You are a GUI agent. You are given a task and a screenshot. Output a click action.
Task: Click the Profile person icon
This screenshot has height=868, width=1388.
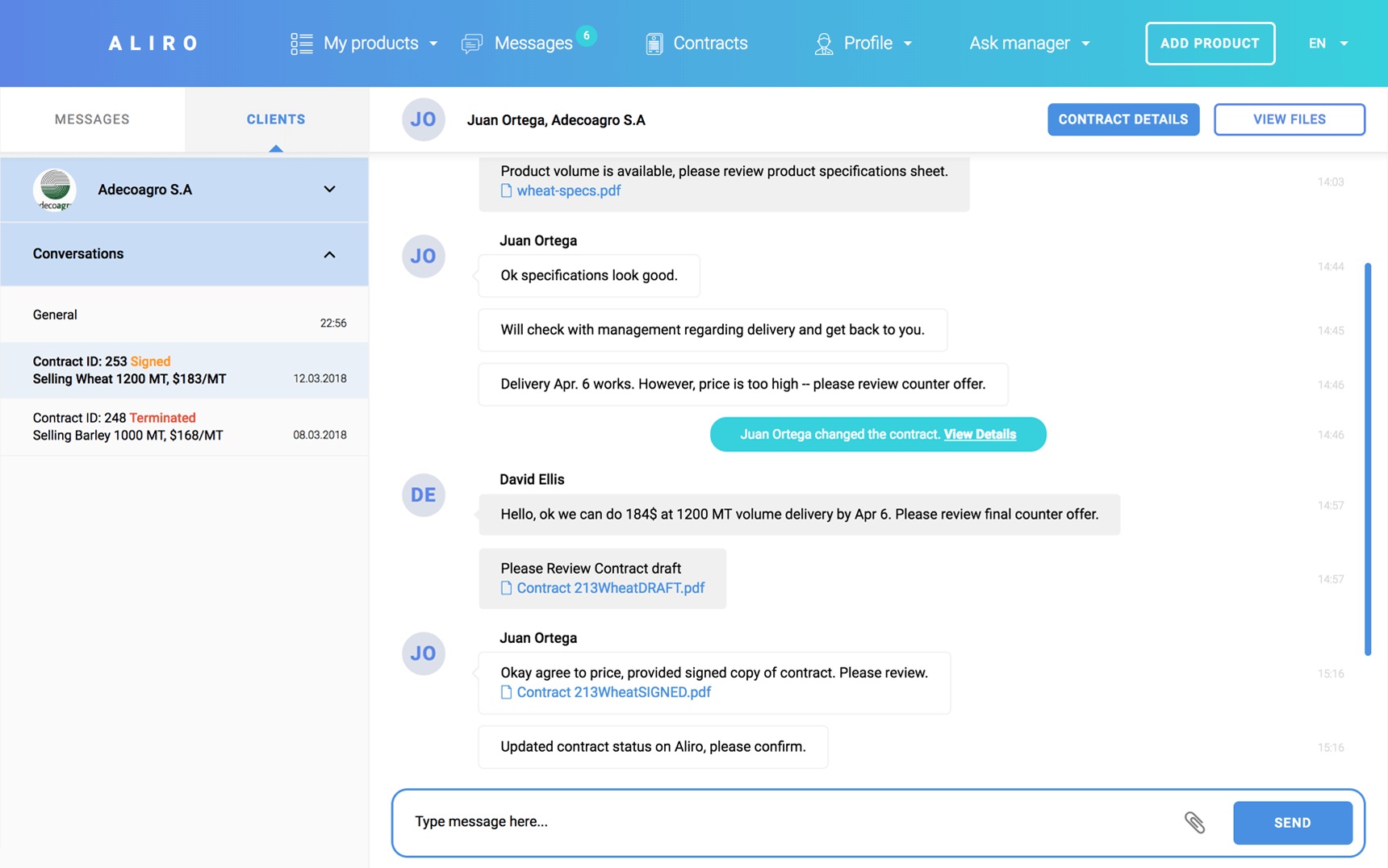[823, 44]
